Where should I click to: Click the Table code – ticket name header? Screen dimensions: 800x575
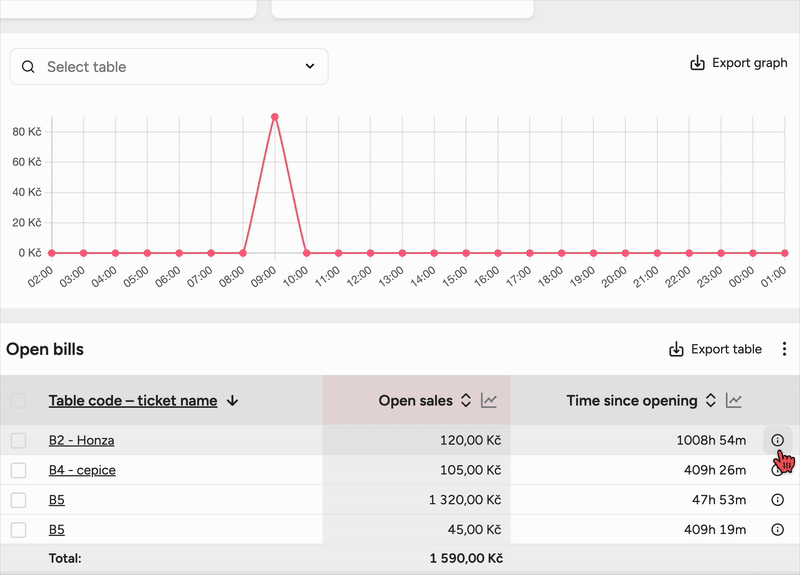133,401
